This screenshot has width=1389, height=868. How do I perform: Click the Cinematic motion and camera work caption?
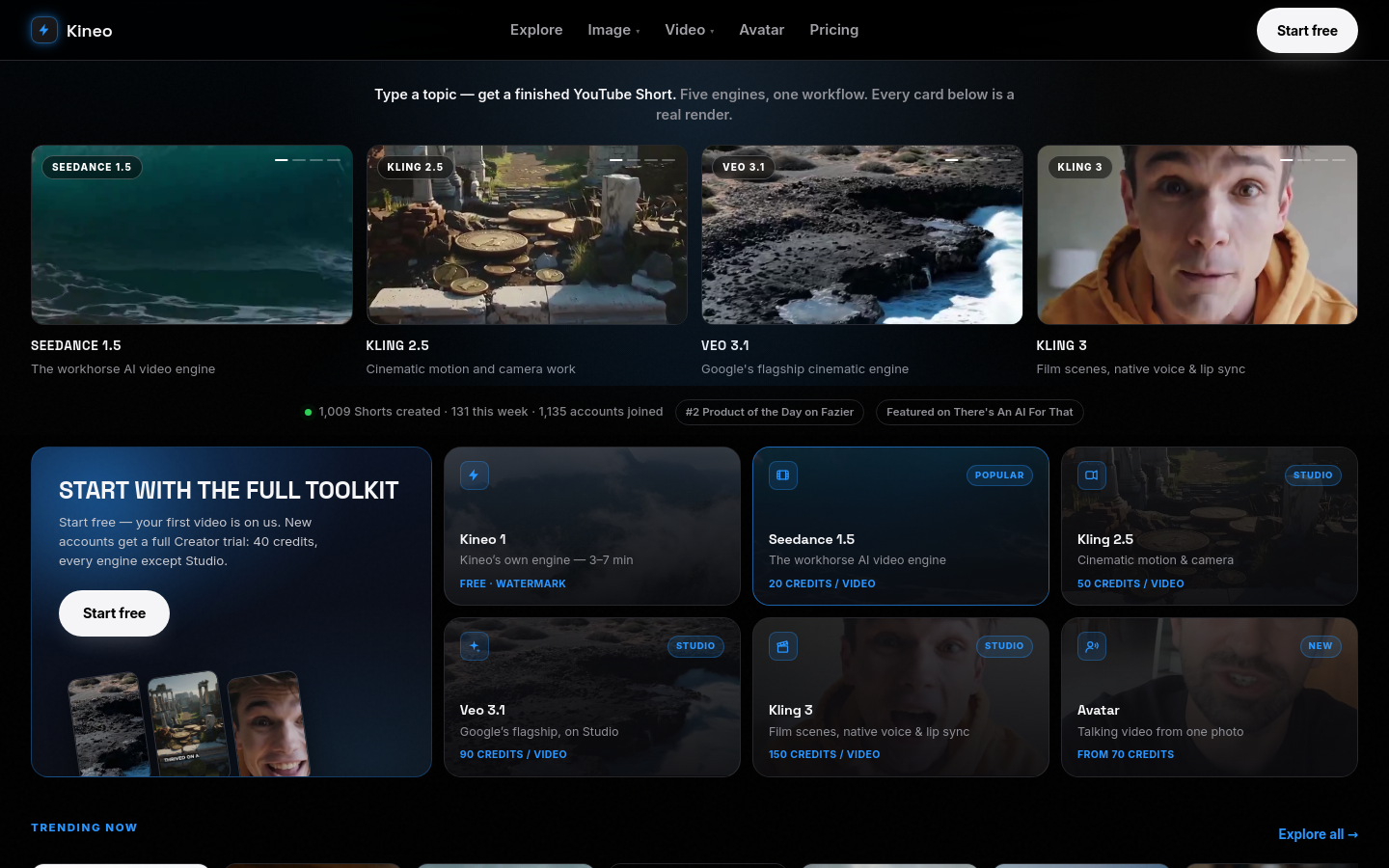471,369
